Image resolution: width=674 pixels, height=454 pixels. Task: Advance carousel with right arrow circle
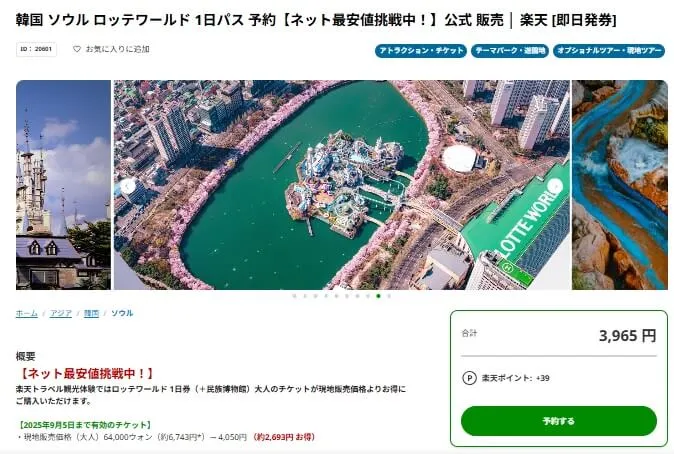coord(556,187)
